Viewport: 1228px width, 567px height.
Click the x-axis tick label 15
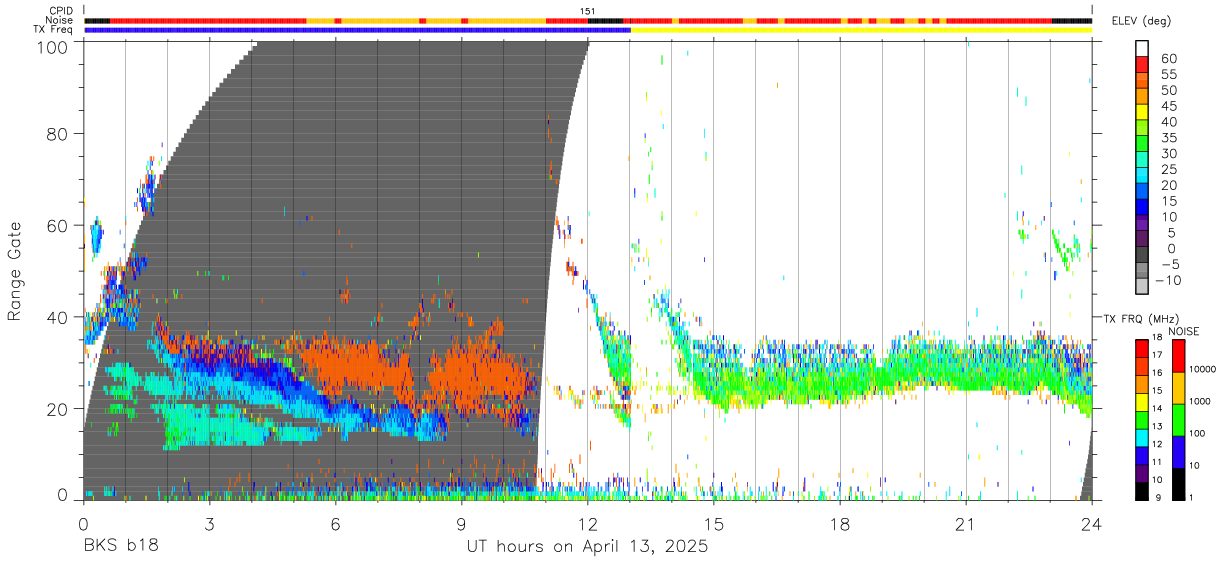[x=714, y=524]
